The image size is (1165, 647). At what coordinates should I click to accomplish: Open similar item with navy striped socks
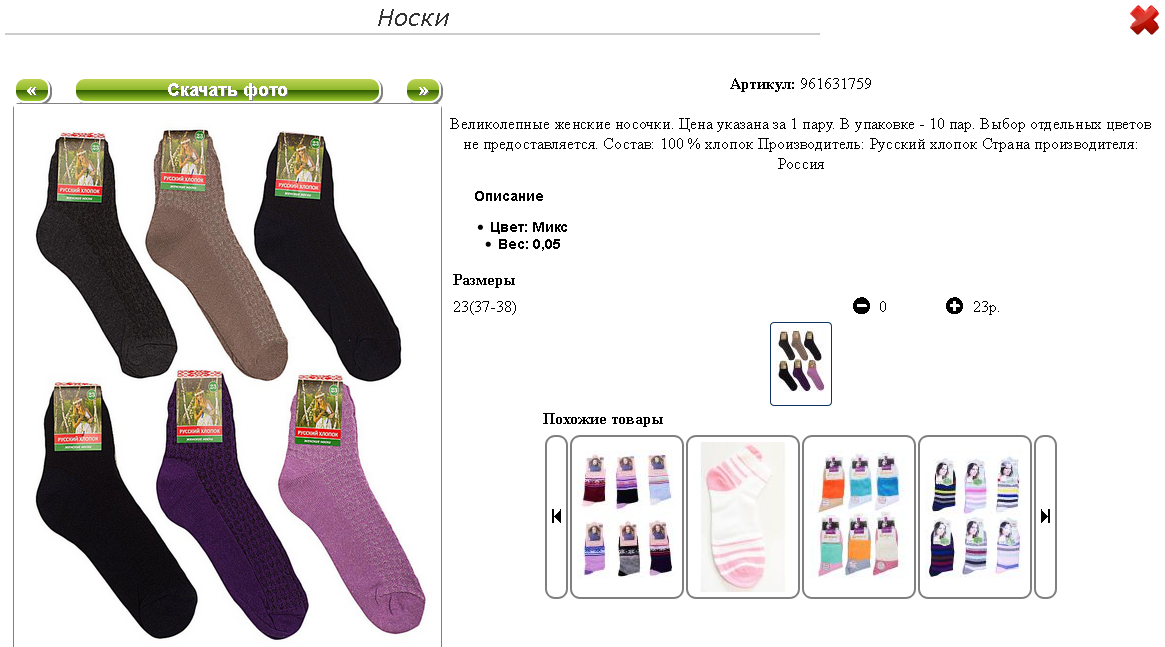pos(975,516)
